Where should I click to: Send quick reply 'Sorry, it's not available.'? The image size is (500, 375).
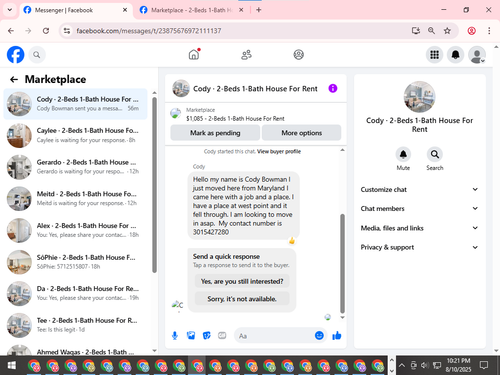242,299
